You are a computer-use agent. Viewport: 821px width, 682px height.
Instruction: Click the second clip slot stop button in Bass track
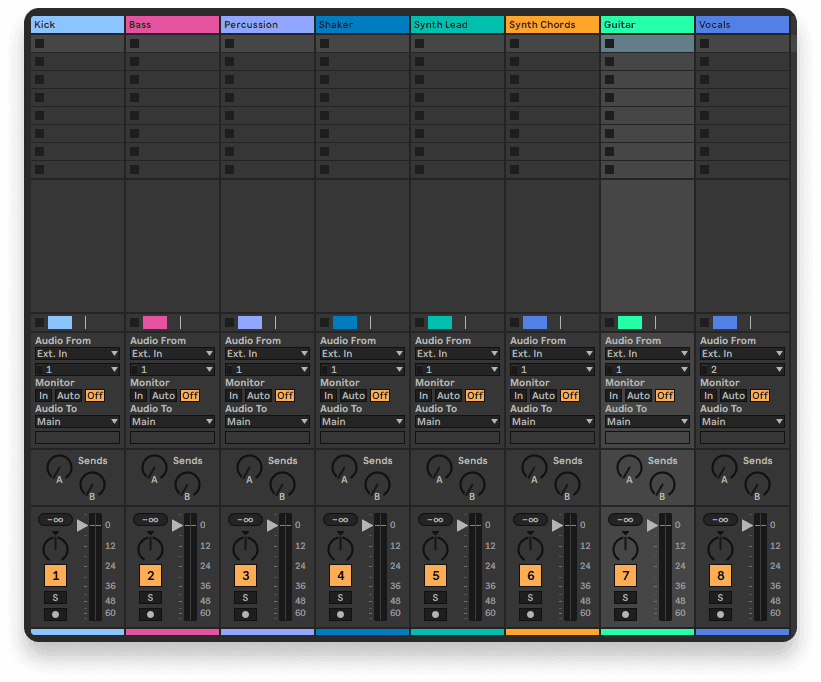tap(135, 62)
